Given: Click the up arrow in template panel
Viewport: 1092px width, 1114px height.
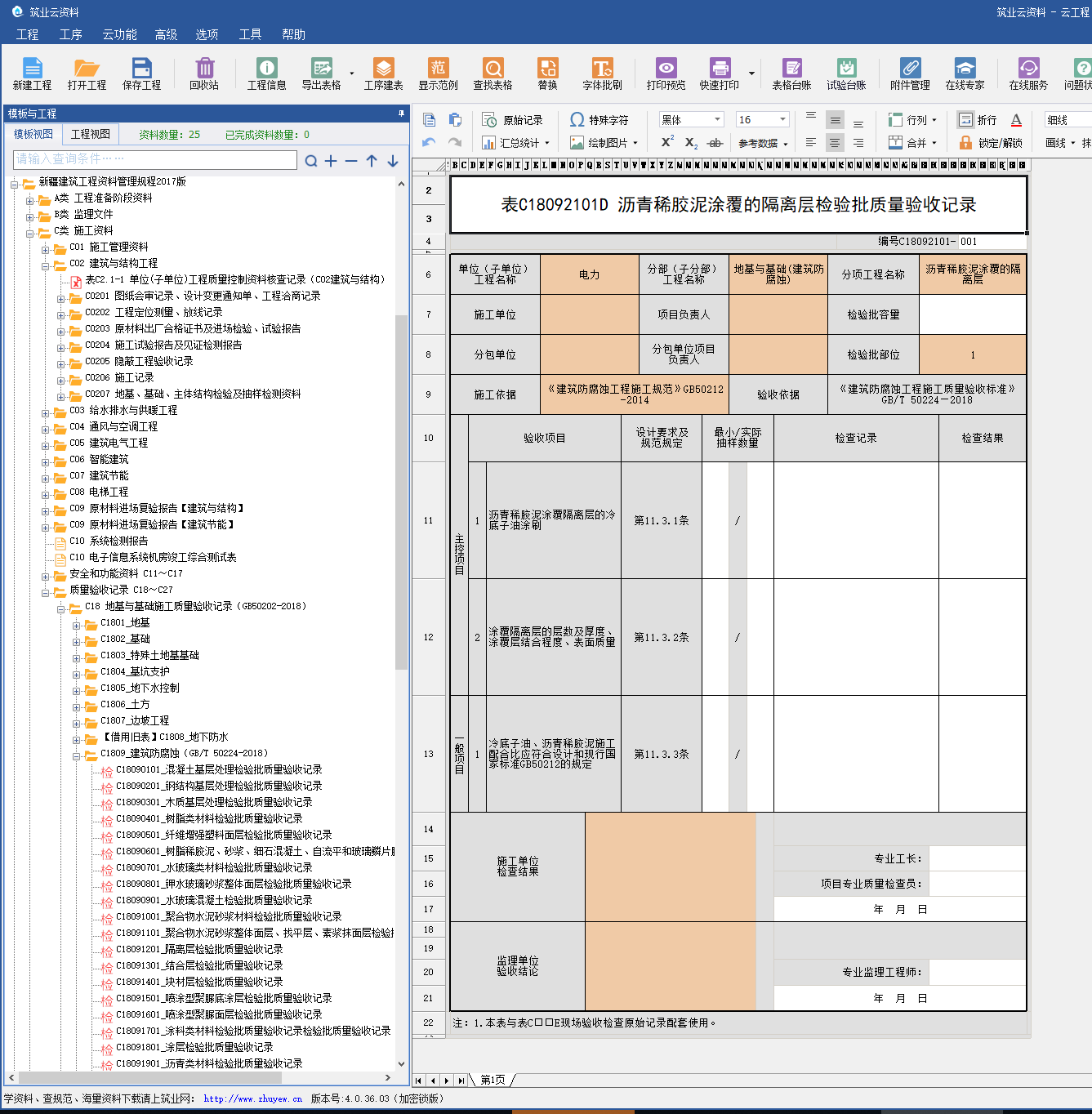Looking at the screenshot, I should [x=372, y=161].
